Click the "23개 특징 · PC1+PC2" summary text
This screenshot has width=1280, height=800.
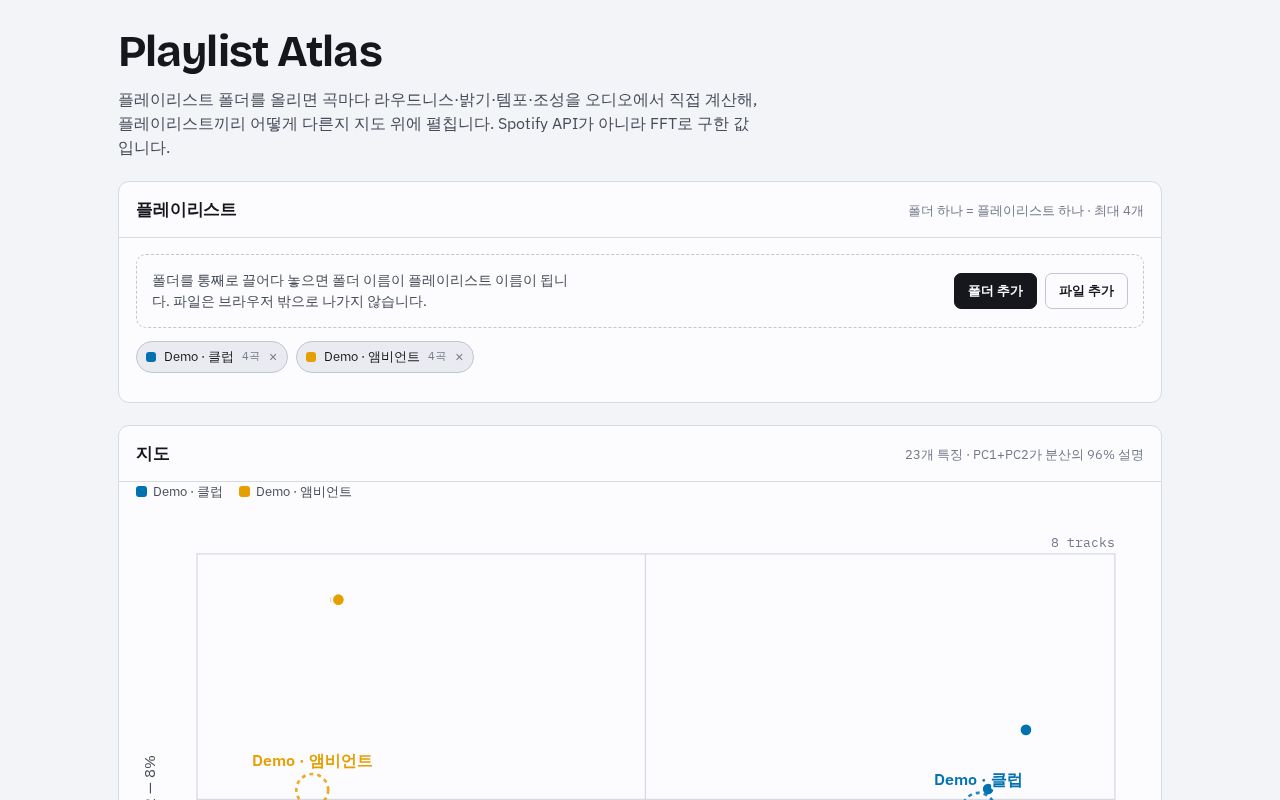pyautogui.click(x=1024, y=455)
